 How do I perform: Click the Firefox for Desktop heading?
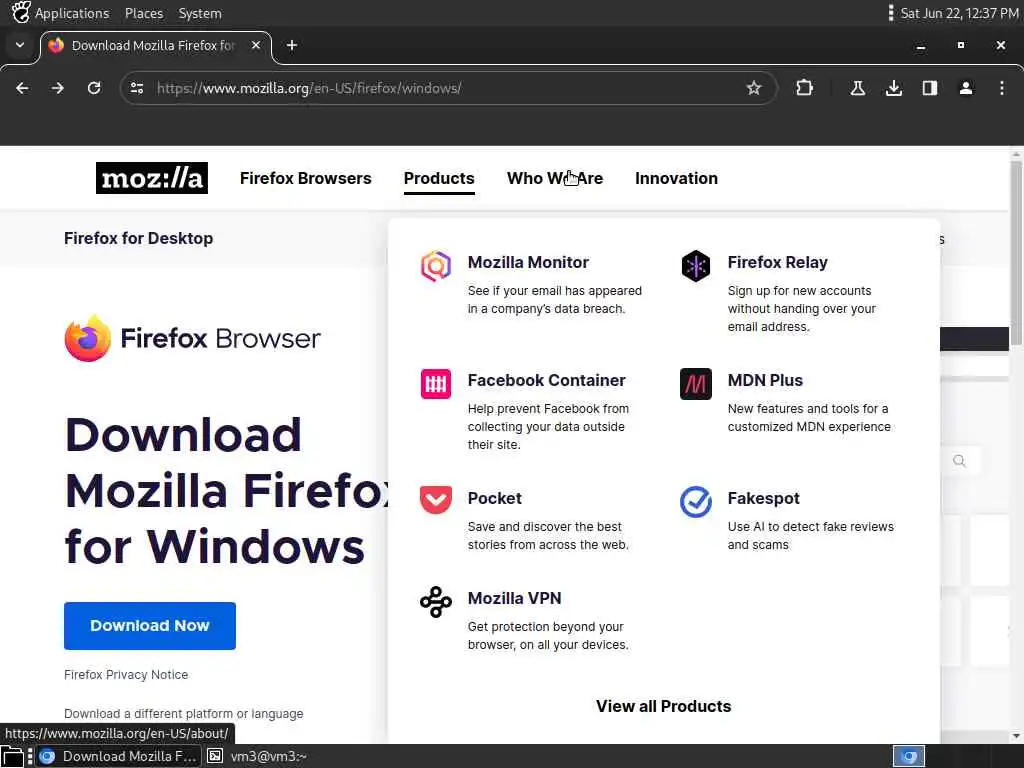click(138, 238)
